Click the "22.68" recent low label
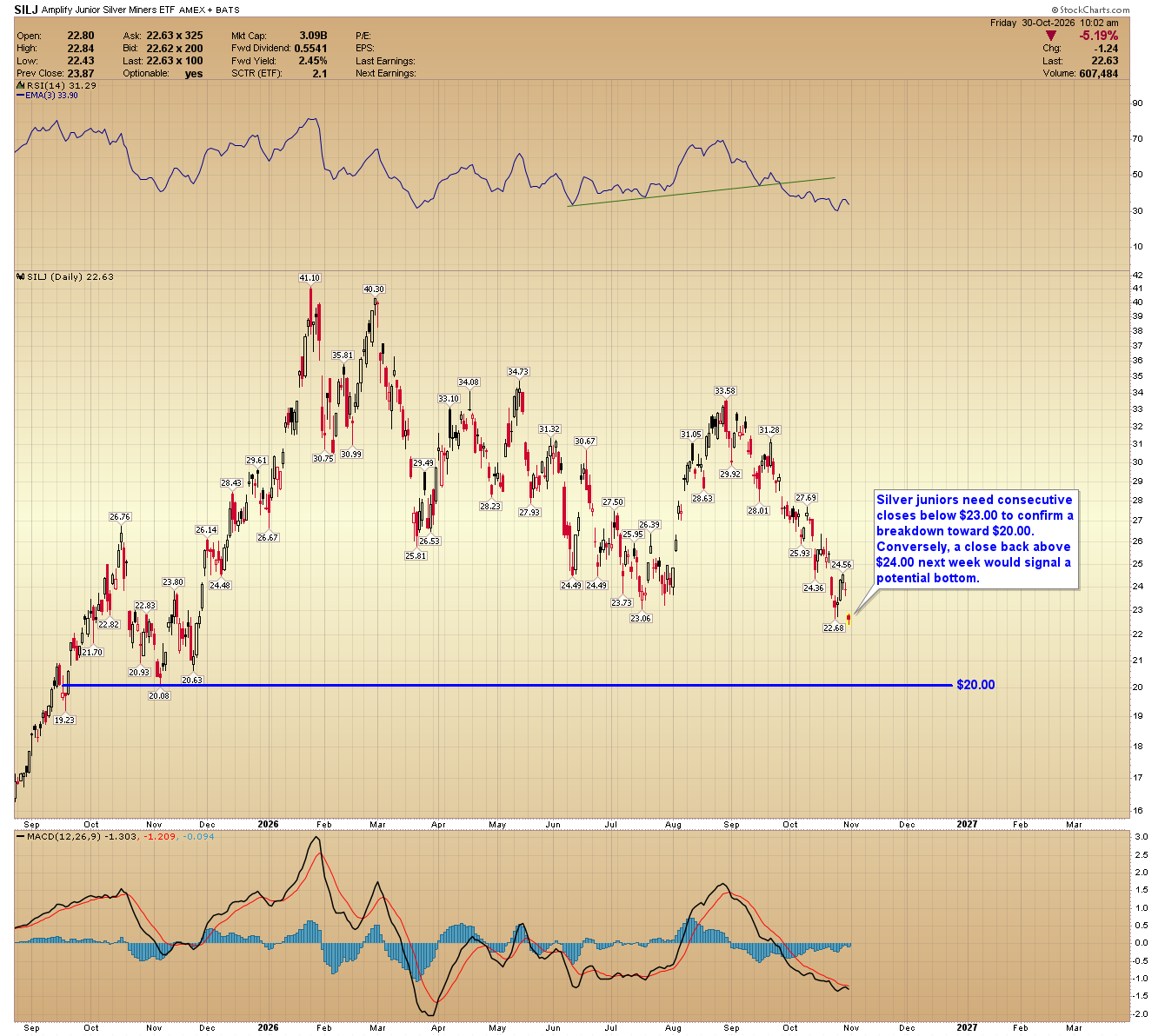1165x1036 pixels. coord(834,628)
